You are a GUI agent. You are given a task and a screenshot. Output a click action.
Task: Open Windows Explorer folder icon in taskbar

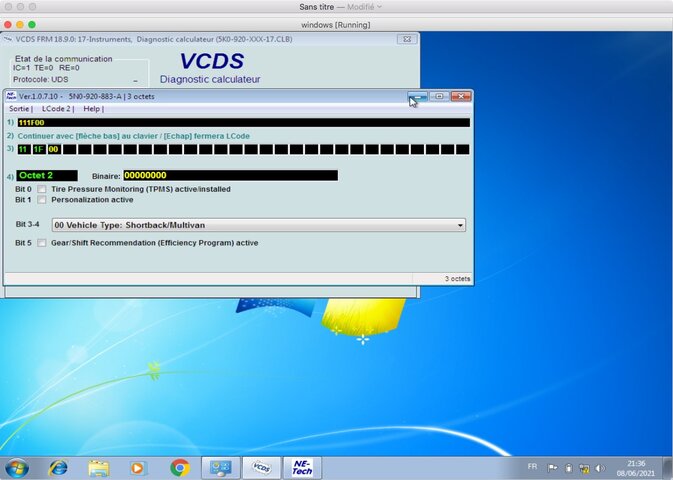[99, 468]
